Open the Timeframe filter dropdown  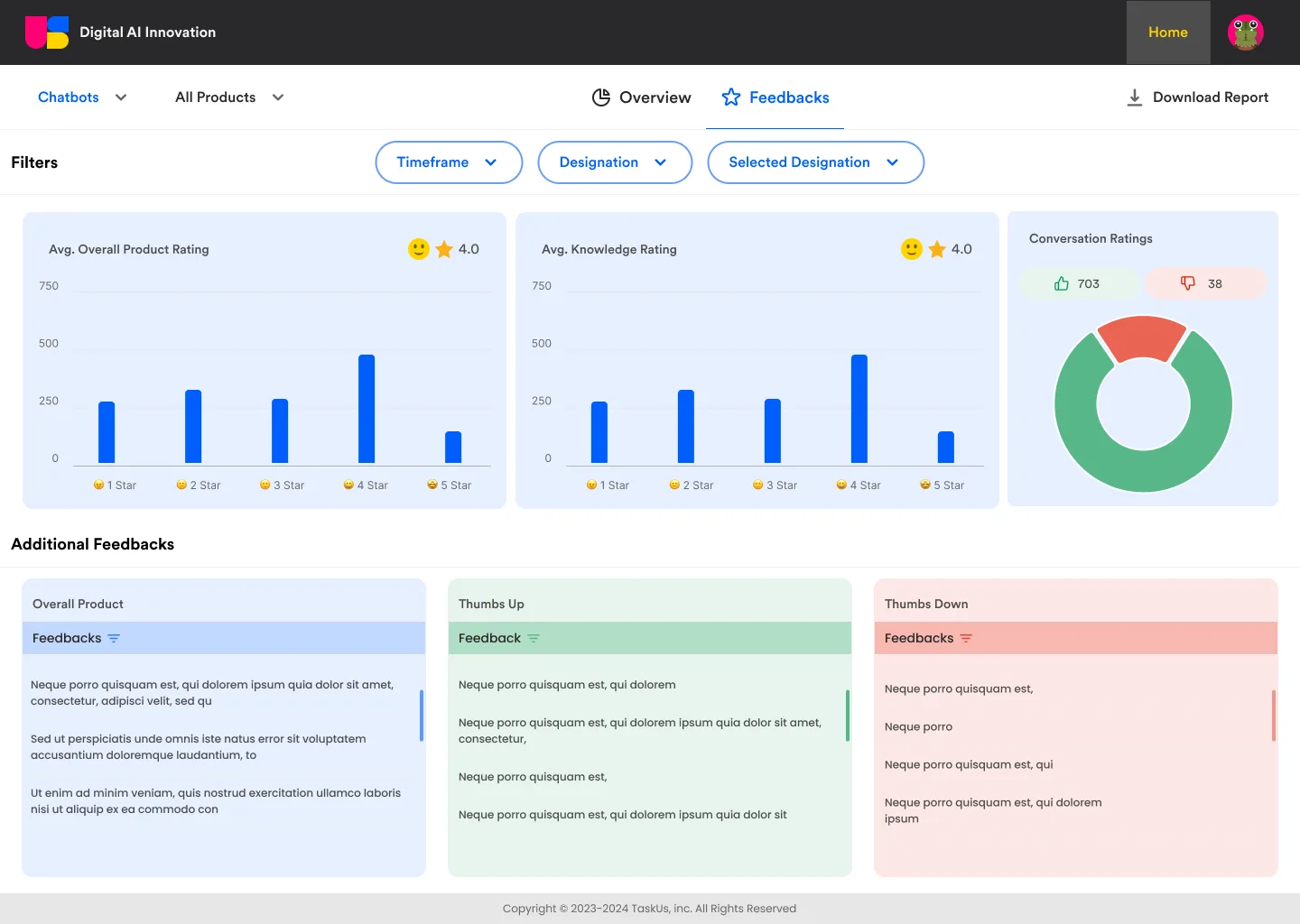point(449,162)
